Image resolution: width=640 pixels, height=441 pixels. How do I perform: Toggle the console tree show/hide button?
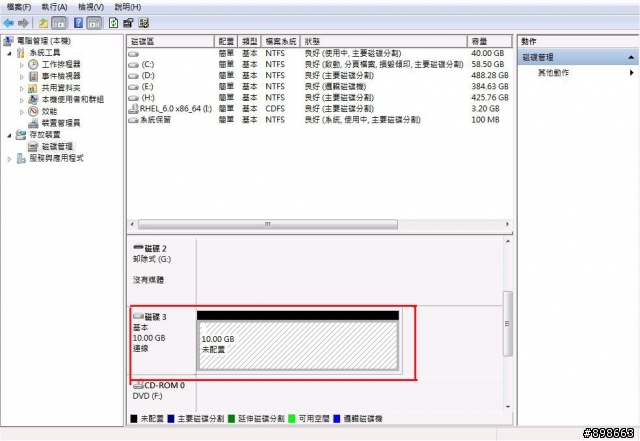(59, 23)
